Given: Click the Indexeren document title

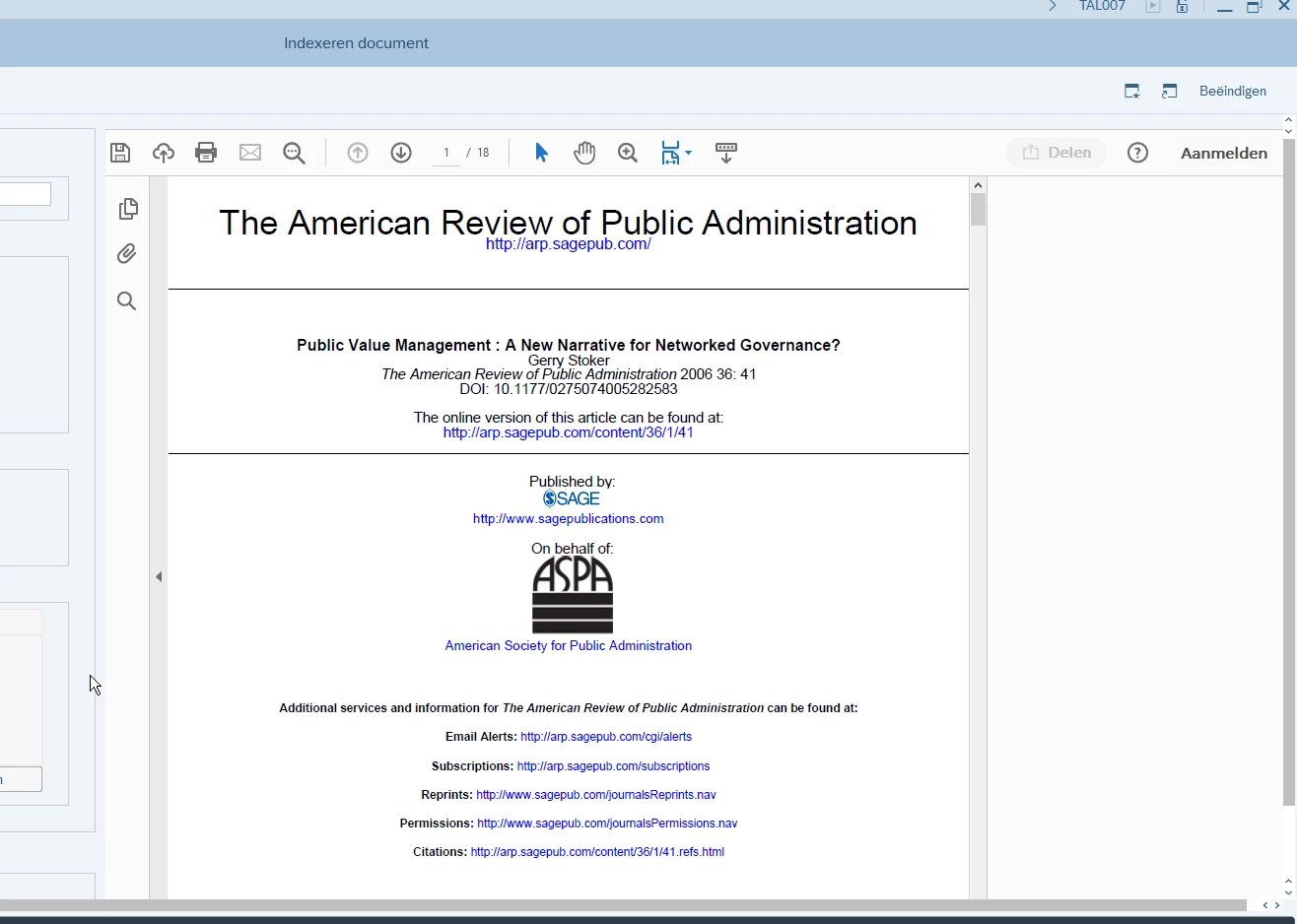Looking at the screenshot, I should [356, 43].
